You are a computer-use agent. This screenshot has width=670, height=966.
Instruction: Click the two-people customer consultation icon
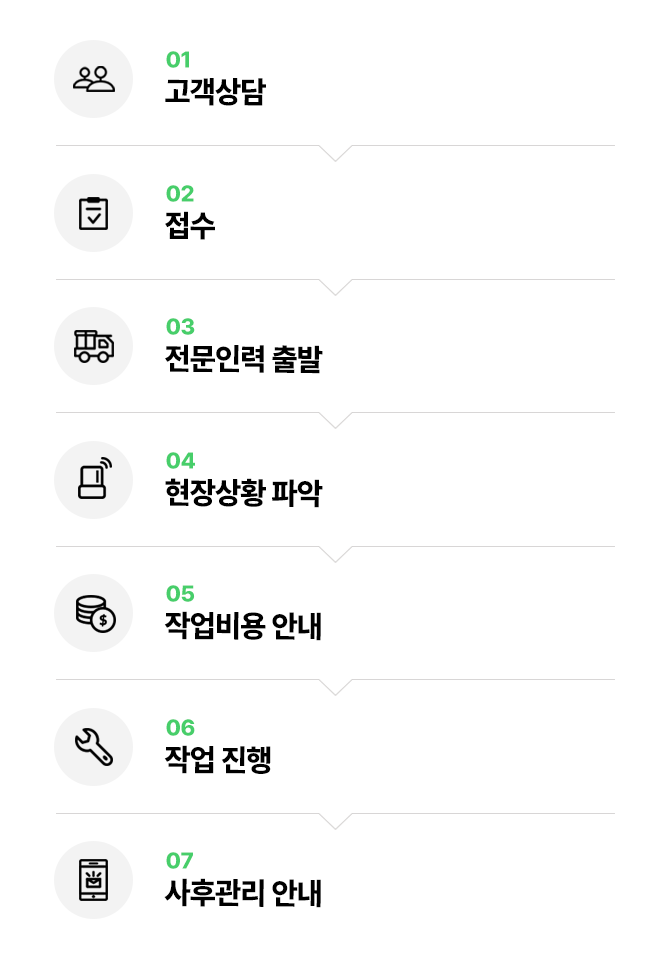[94, 79]
